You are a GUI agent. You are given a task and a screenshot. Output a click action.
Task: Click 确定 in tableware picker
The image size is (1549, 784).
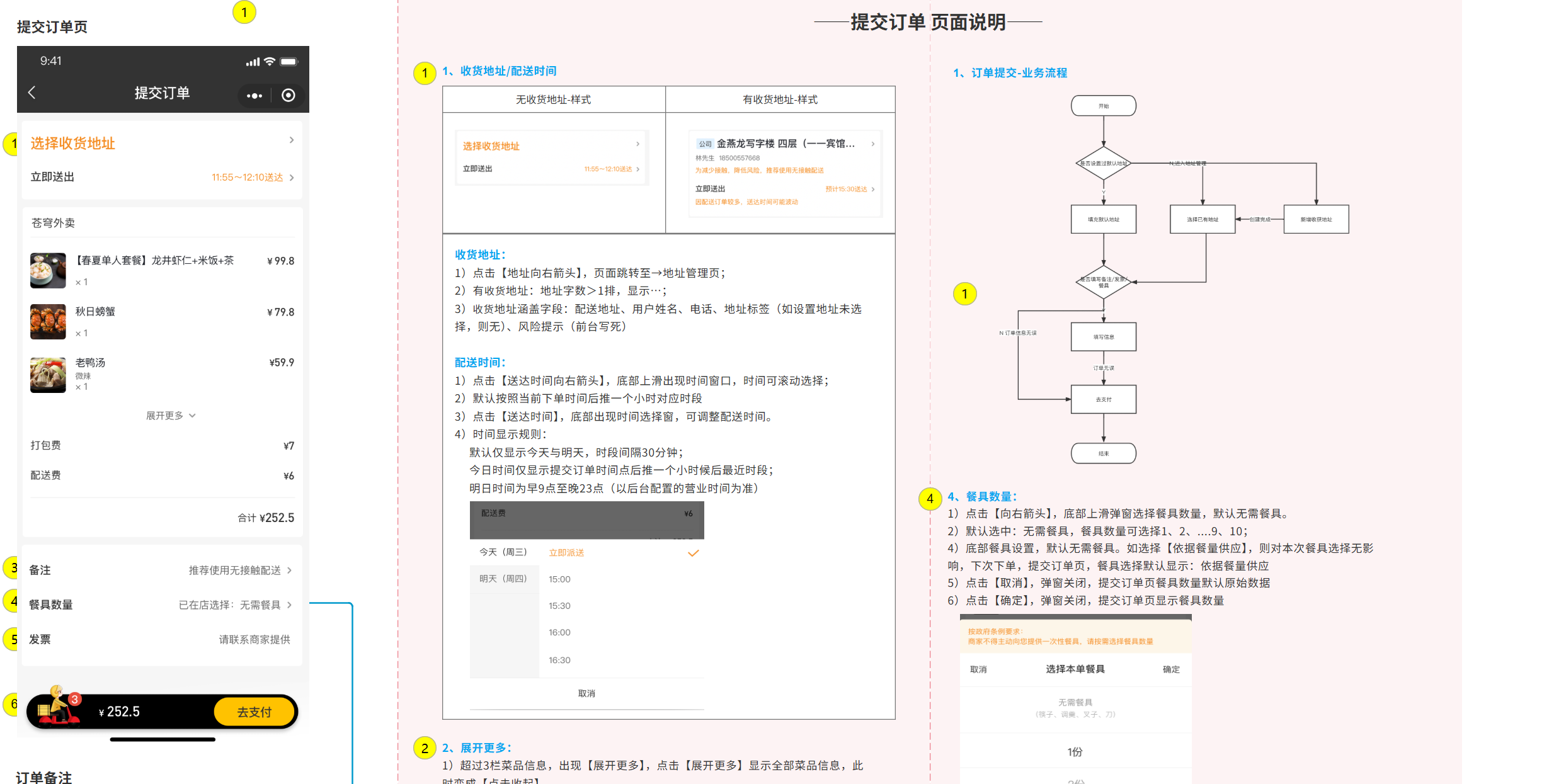click(1170, 669)
